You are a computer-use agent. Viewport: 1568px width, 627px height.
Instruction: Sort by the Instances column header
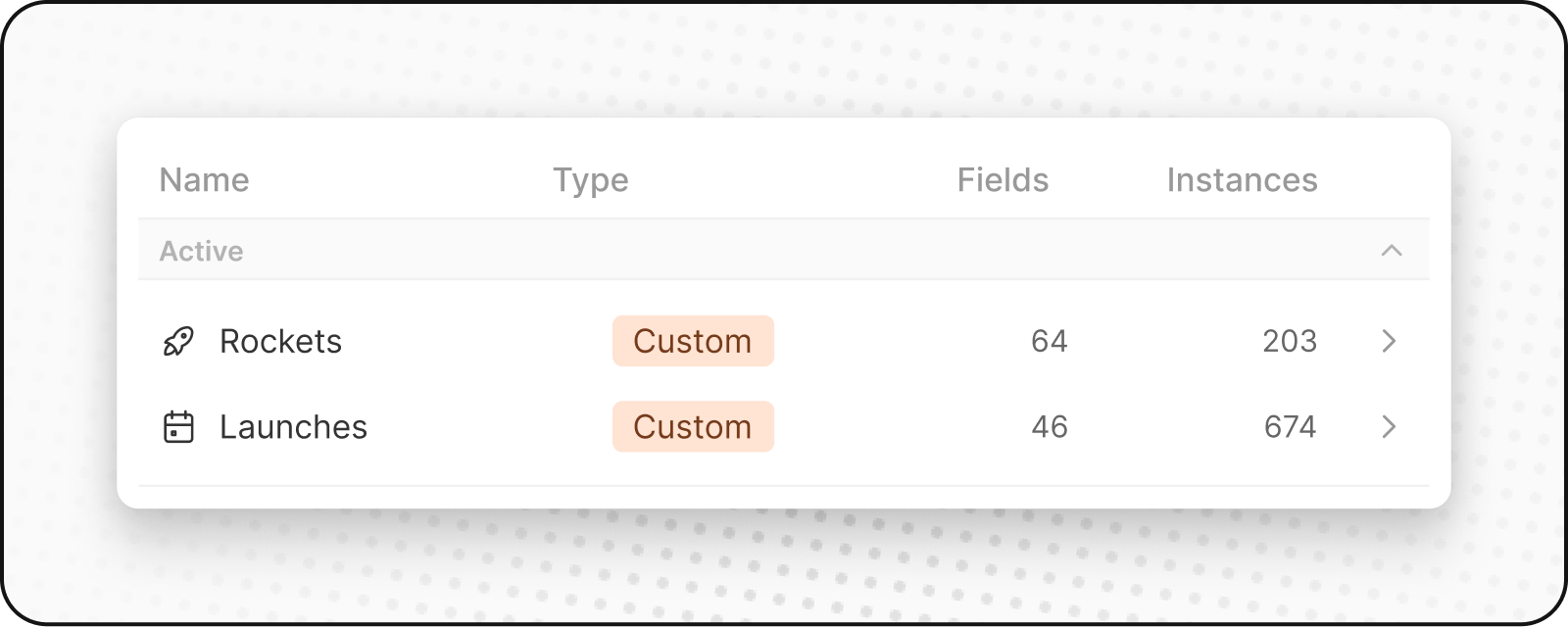click(x=1242, y=180)
